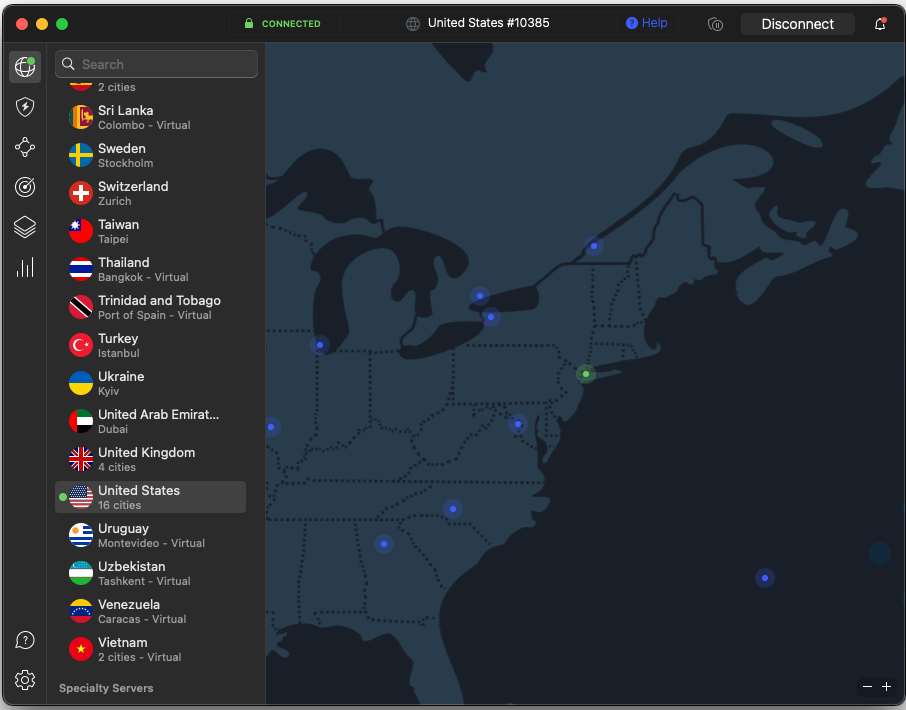This screenshot has width=906, height=710.
Task: Open statistics bar chart icon in sidebar
Action: coord(25,267)
